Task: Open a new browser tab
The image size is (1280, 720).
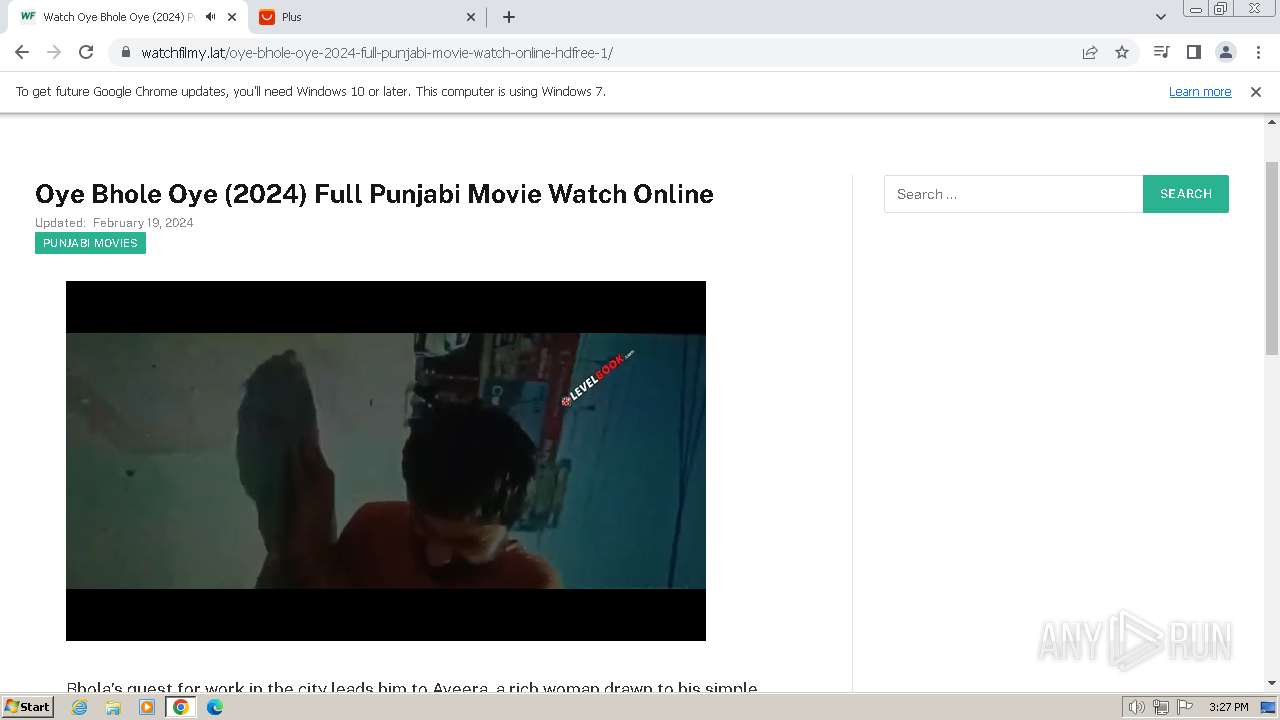Action: point(509,17)
